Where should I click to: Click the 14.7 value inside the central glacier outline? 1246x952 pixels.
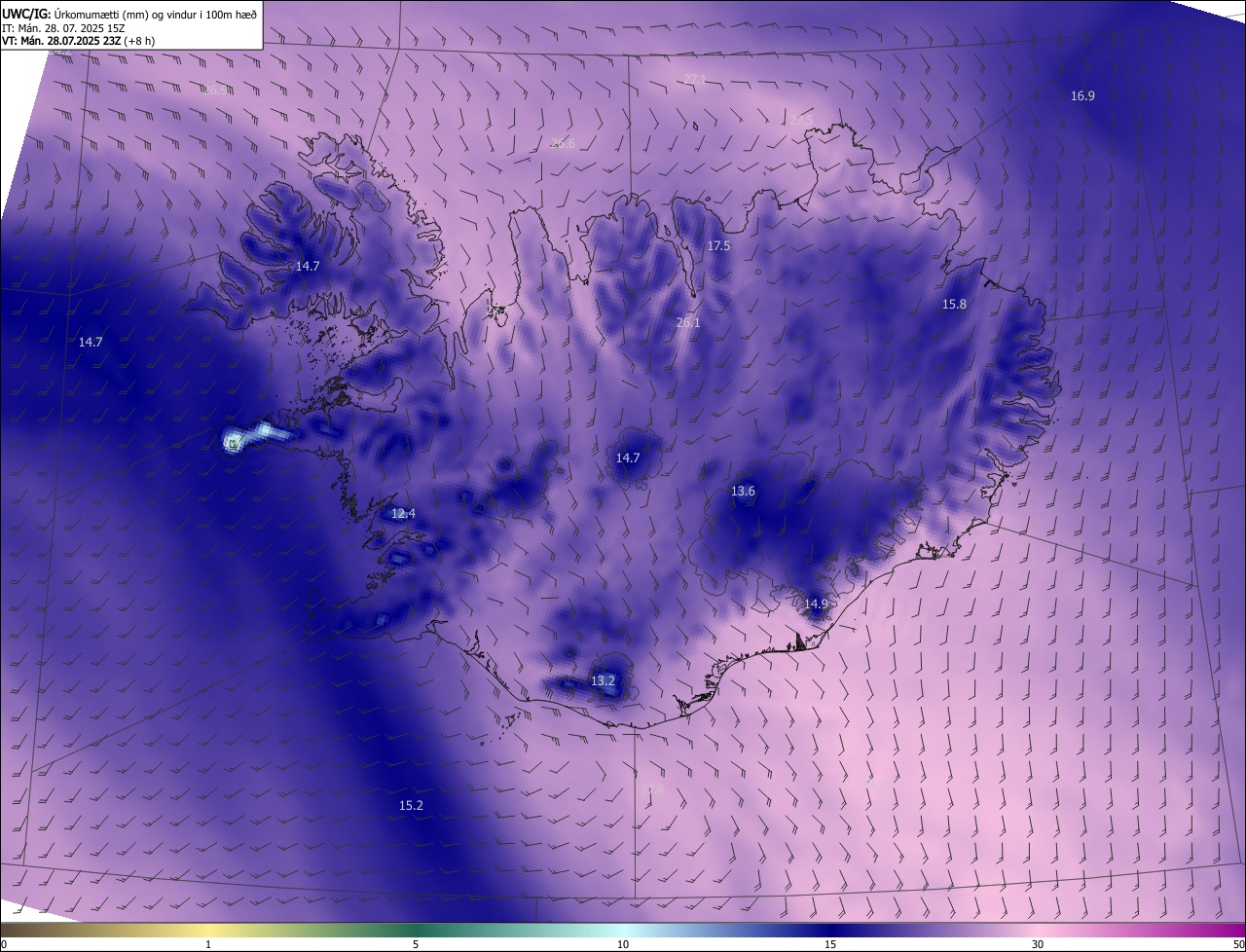628,458
